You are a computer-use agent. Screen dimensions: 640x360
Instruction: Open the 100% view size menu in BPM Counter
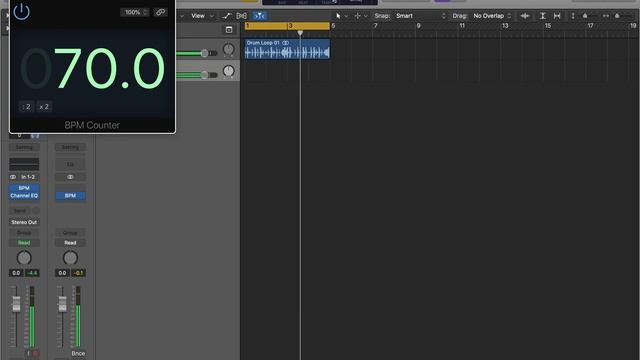coord(134,12)
